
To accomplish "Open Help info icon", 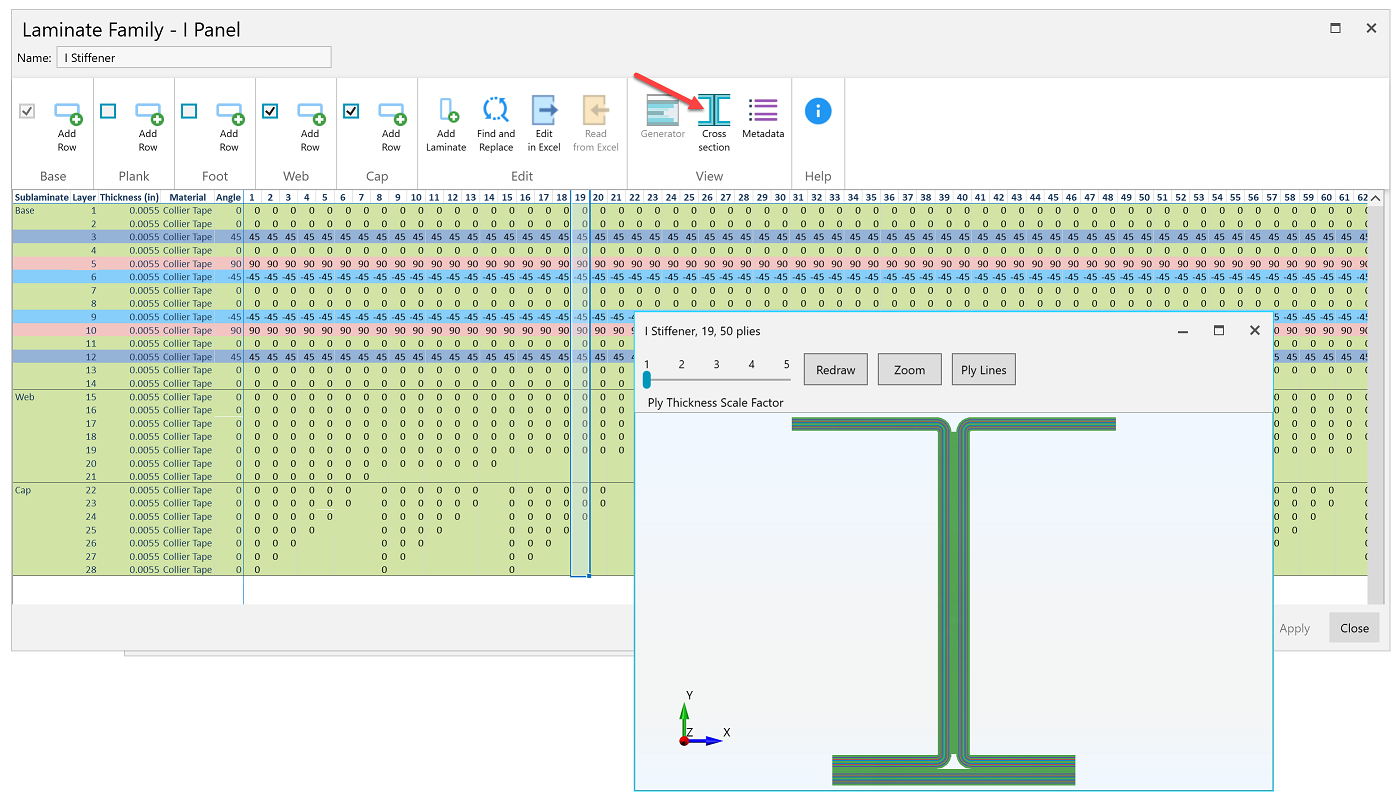I will 818,111.
